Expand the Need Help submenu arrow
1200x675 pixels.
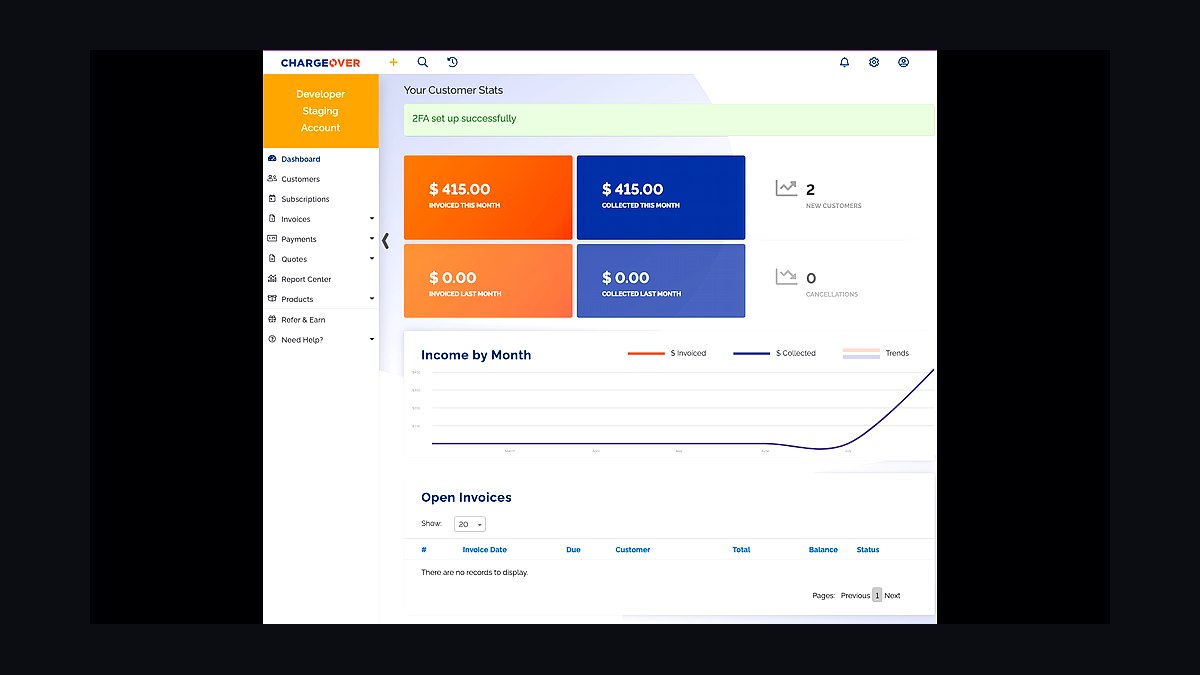(x=372, y=340)
